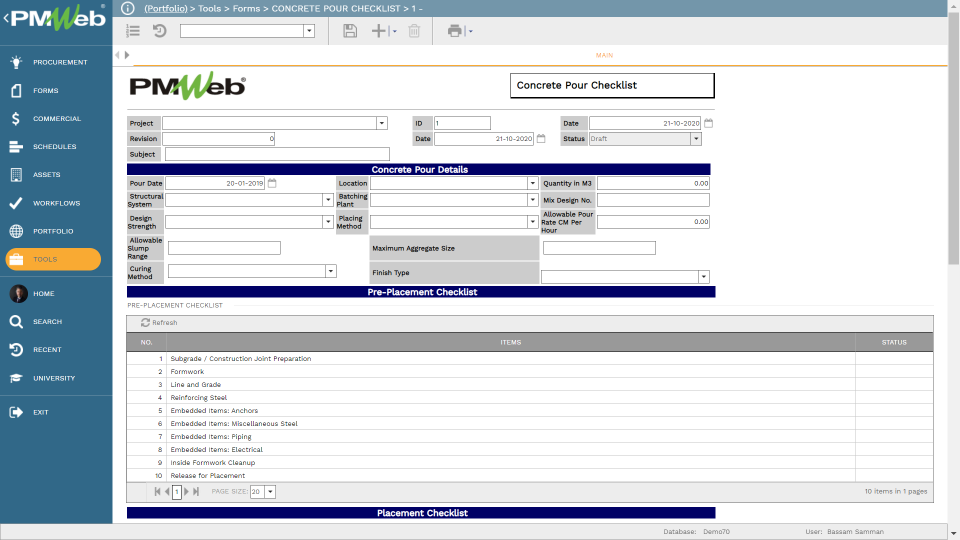Click the list view icon in toolbar

pyautogui.click(x=133, y=31)
